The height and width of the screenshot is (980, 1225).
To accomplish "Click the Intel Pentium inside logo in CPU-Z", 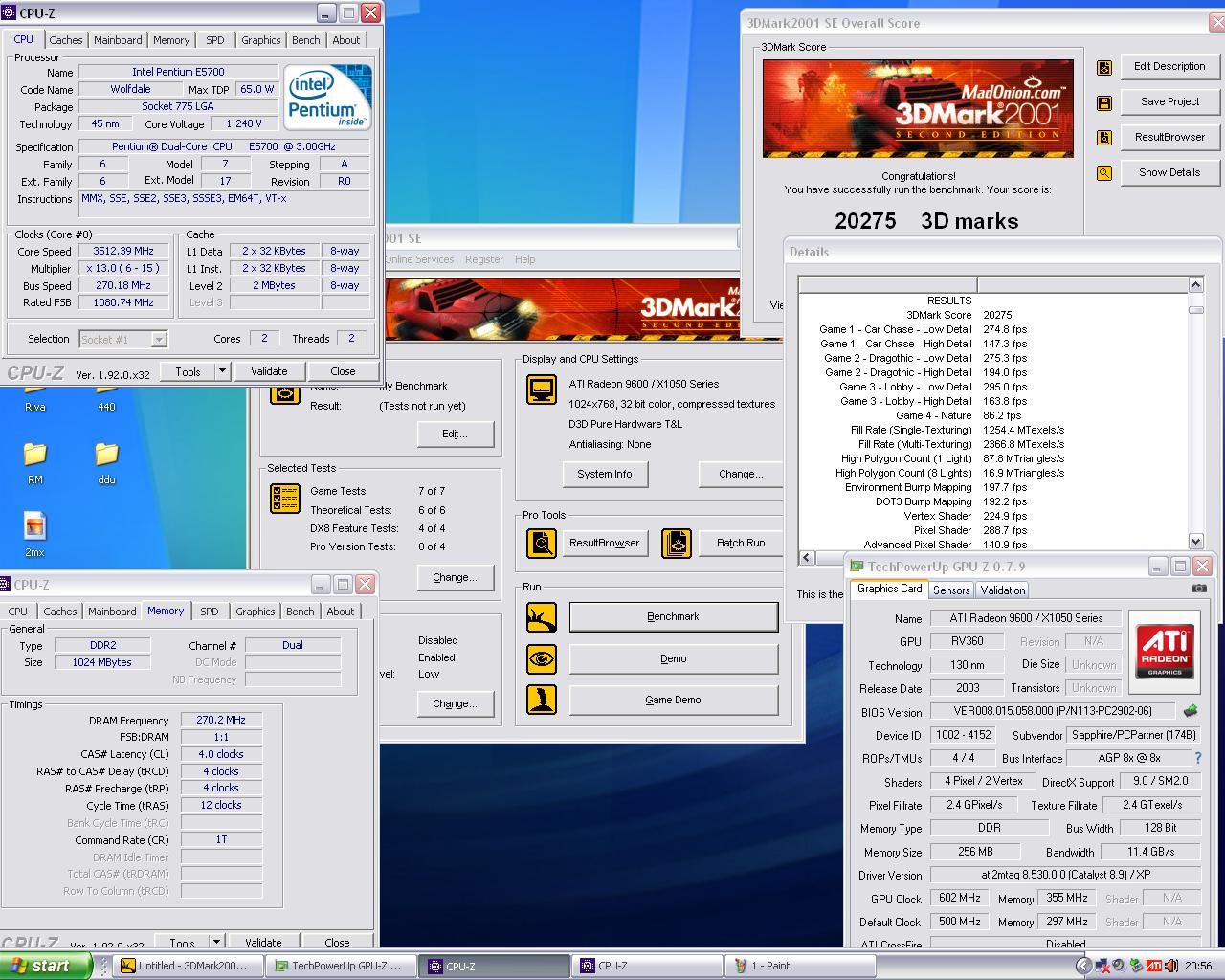I will click(x=327, y=97).
